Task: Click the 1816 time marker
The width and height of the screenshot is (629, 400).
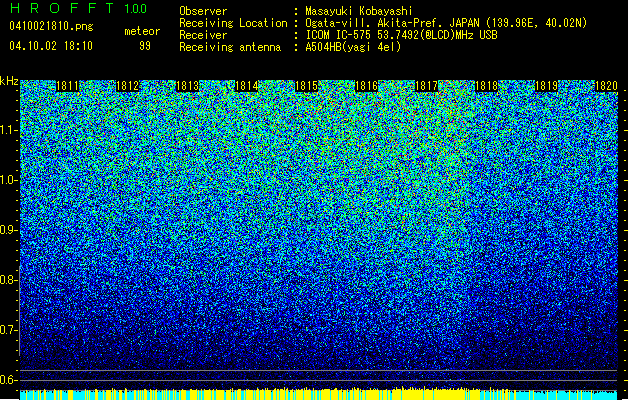Action: 366,86
